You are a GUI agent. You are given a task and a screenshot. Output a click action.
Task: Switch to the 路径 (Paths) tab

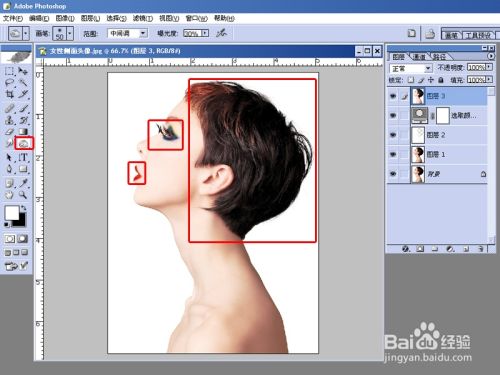439,57
